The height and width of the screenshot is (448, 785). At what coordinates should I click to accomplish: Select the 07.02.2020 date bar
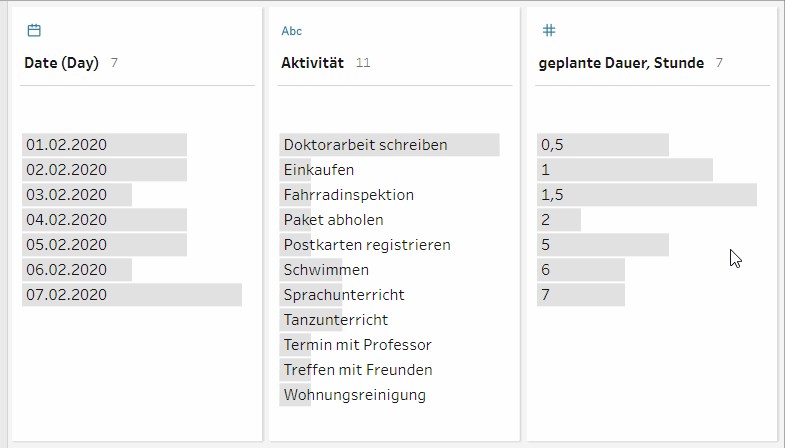coord(132,295)
